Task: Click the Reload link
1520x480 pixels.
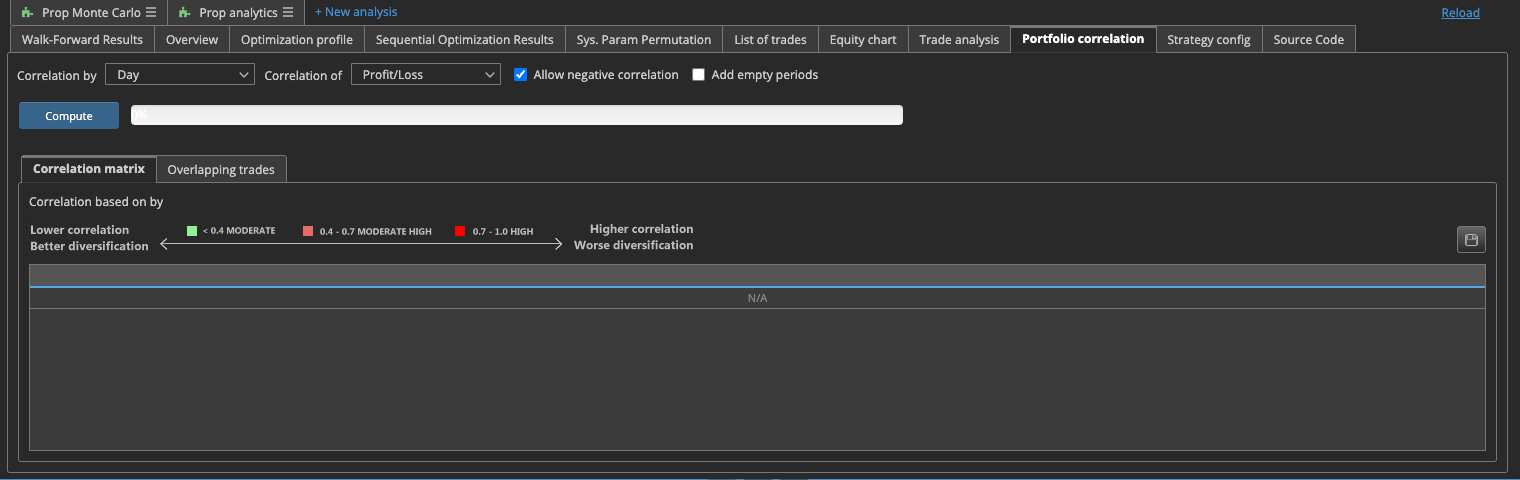Action: point(1460,13)
